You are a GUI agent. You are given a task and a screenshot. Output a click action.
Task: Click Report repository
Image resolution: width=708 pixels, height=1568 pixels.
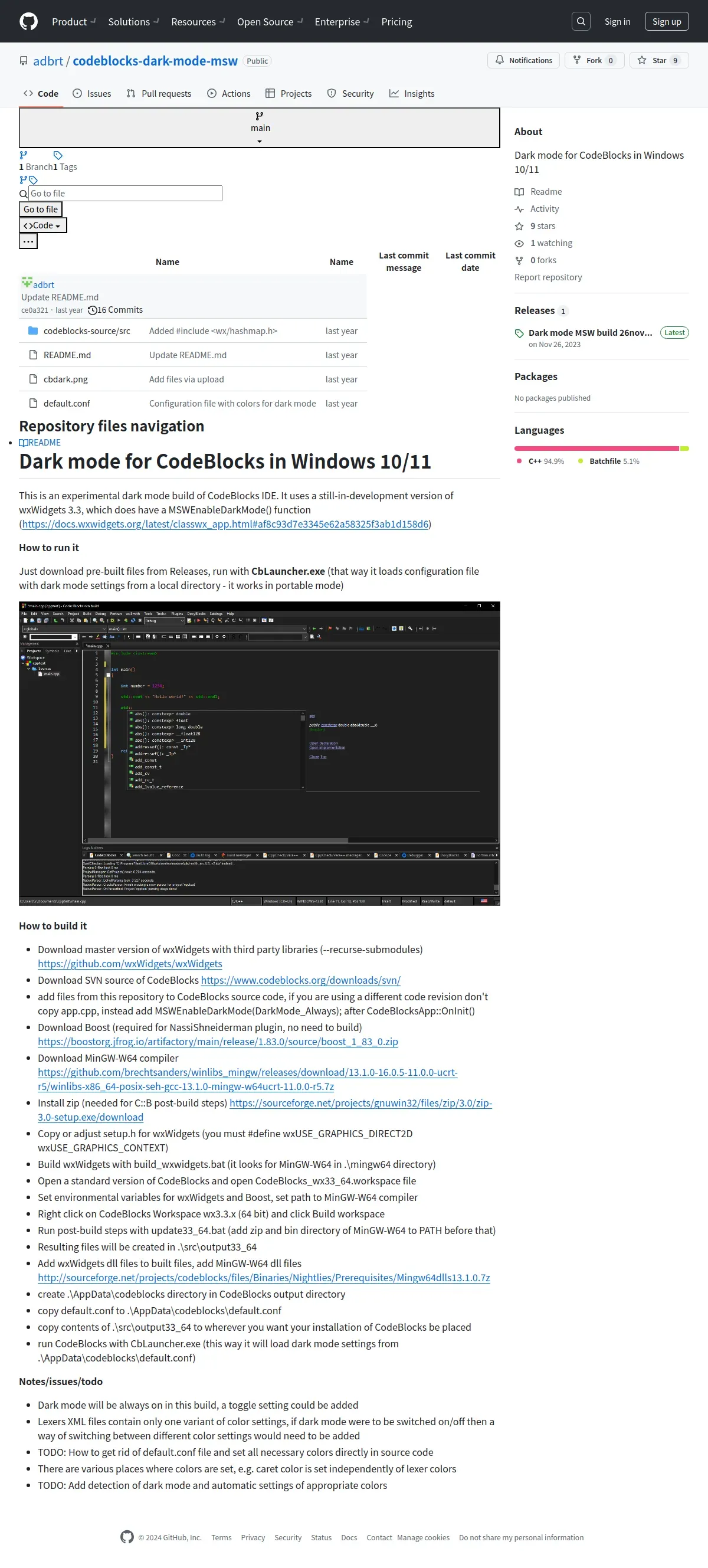tap(548, 277)
